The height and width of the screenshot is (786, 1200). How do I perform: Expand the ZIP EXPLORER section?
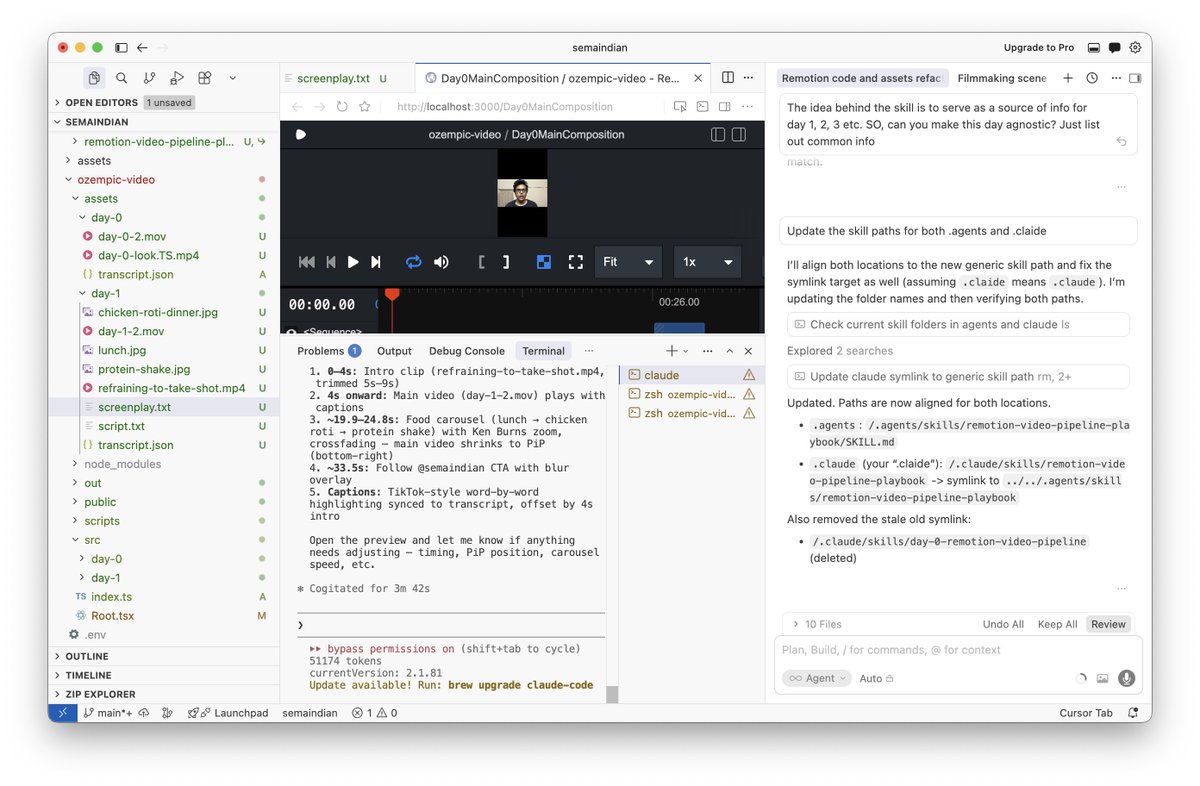[100, 694]
